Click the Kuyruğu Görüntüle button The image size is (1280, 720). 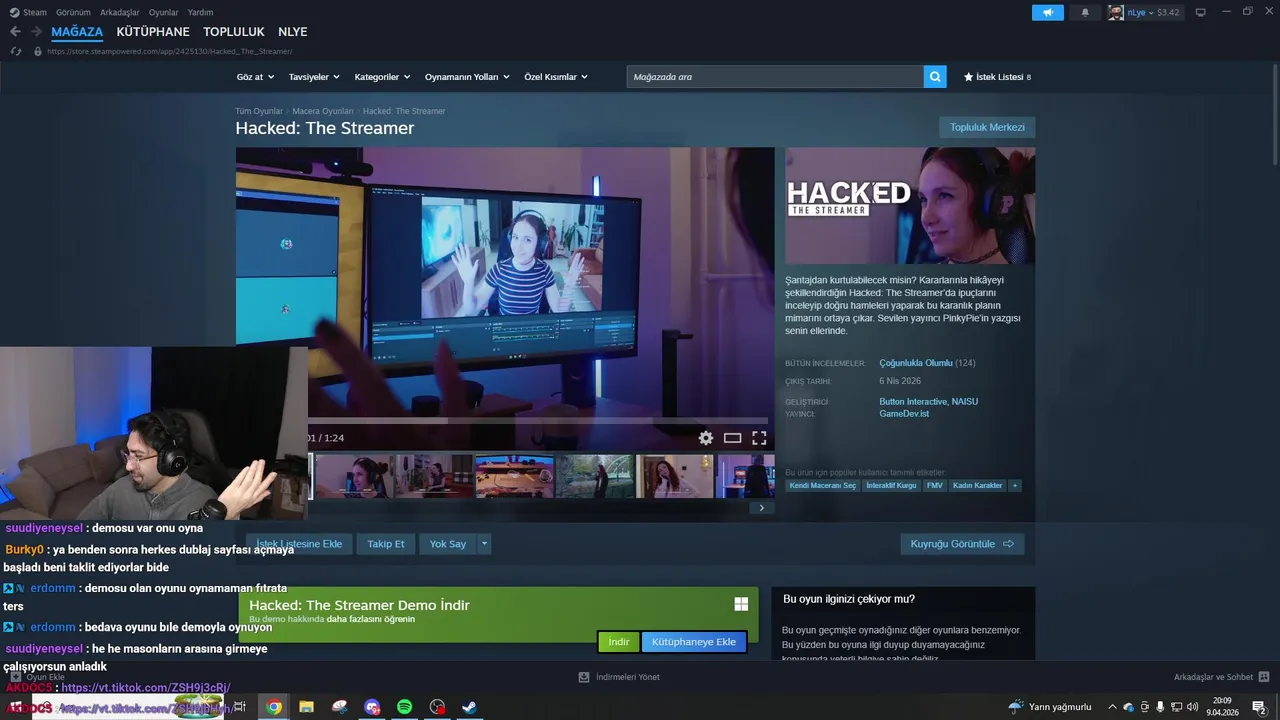pyautogui.click(x=962, y=544)
